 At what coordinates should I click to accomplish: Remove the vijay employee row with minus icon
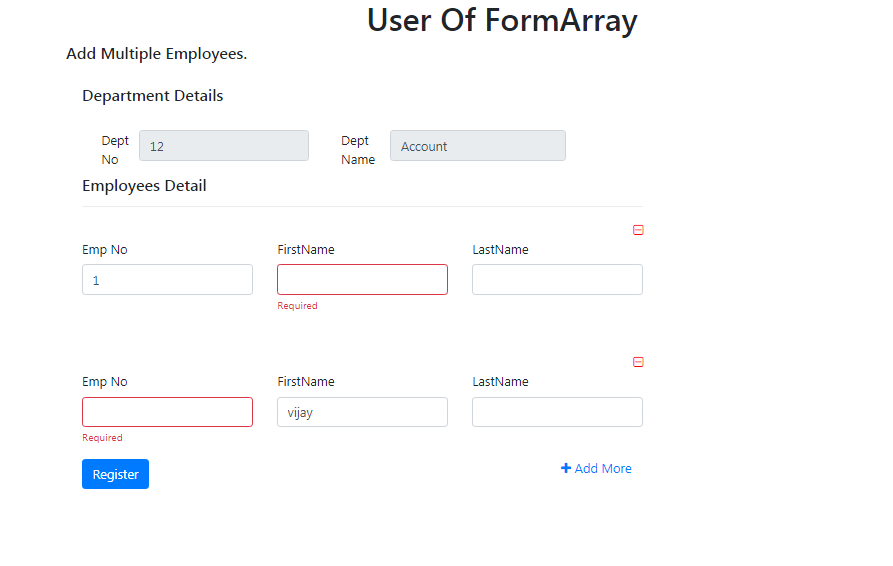(638, 362)
